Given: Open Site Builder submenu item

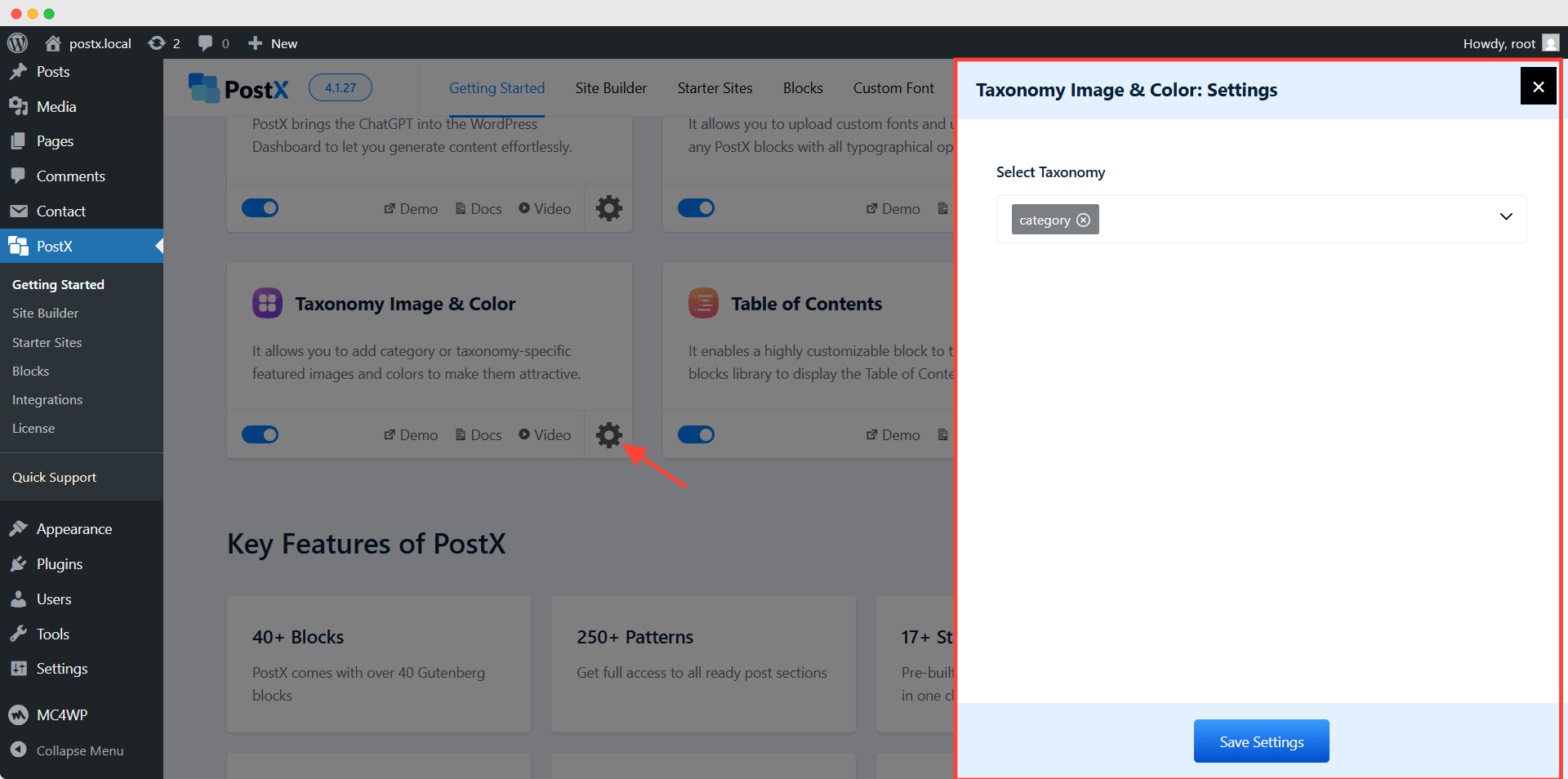Looking at the screenshot, I should [45, 314].
